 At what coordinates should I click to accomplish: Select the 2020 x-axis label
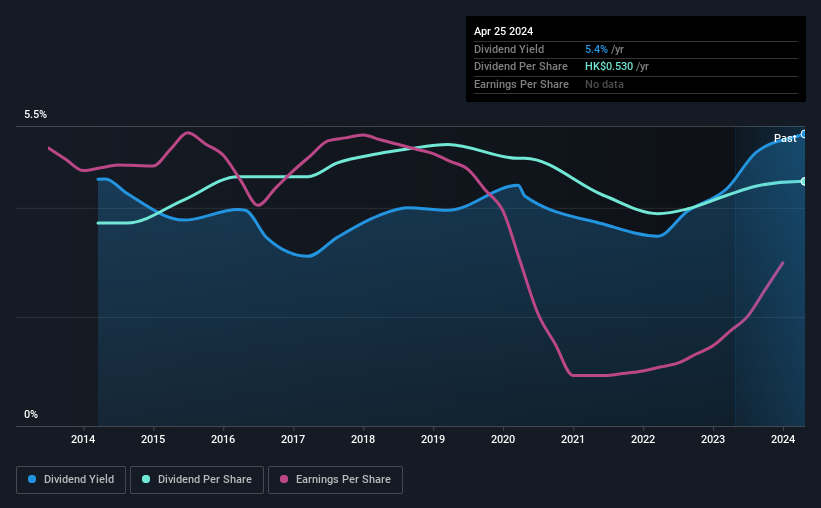click(503, 439)
